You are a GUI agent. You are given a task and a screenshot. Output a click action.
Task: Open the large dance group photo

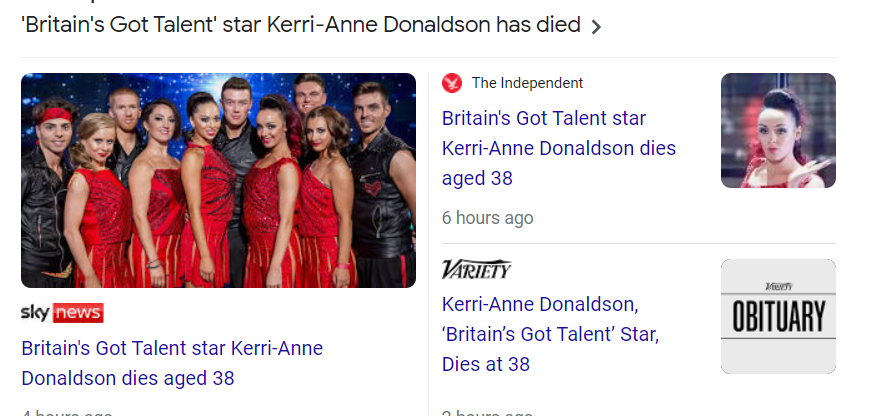click(x=218, y=180)
